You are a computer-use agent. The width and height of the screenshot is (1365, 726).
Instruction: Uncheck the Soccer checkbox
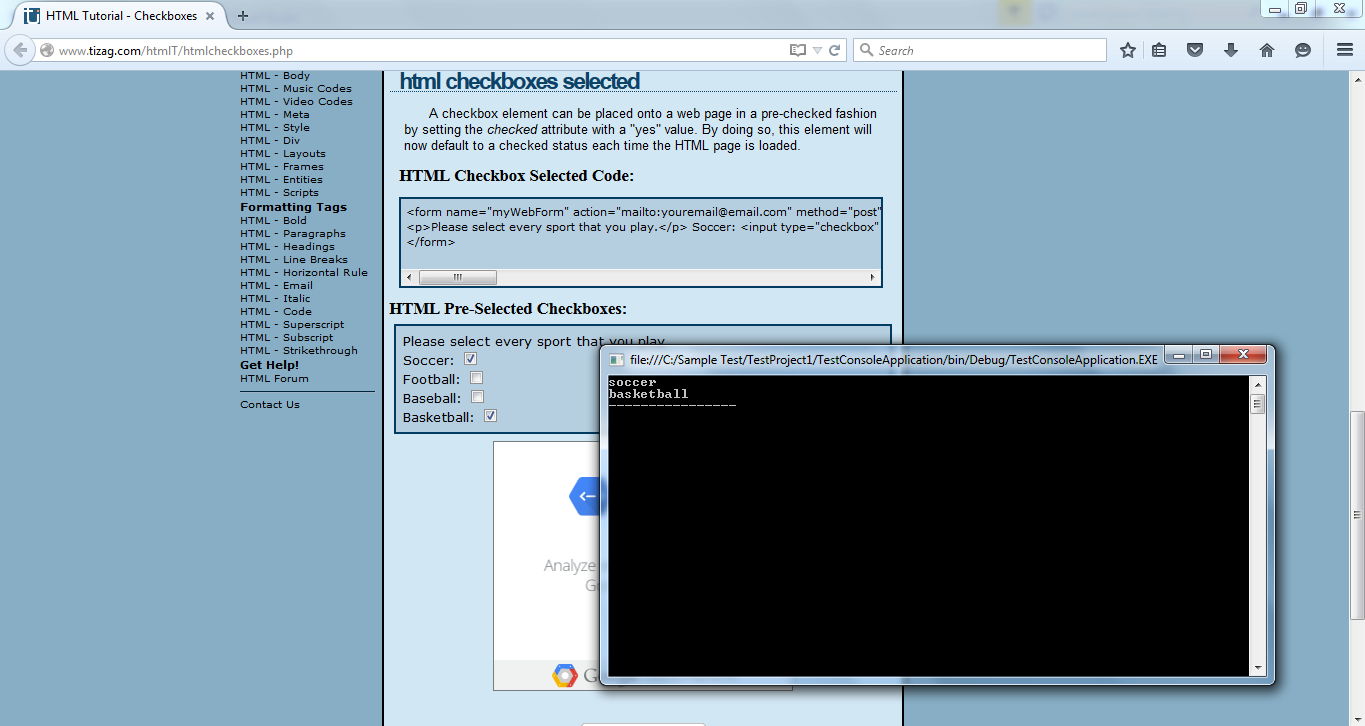[470, 359]
